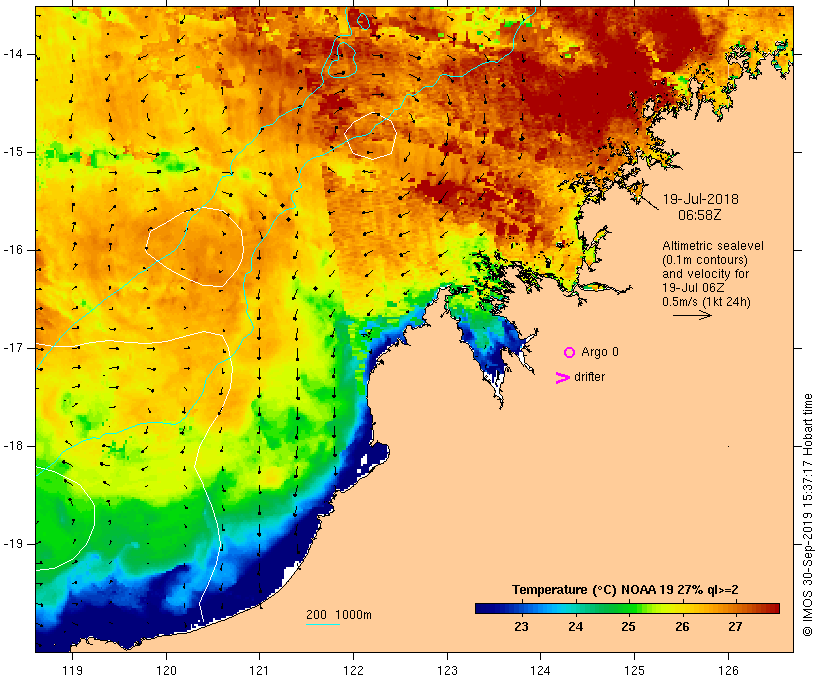
Task: Click the temperature colorbar near 27
Action: coord(735,608)
